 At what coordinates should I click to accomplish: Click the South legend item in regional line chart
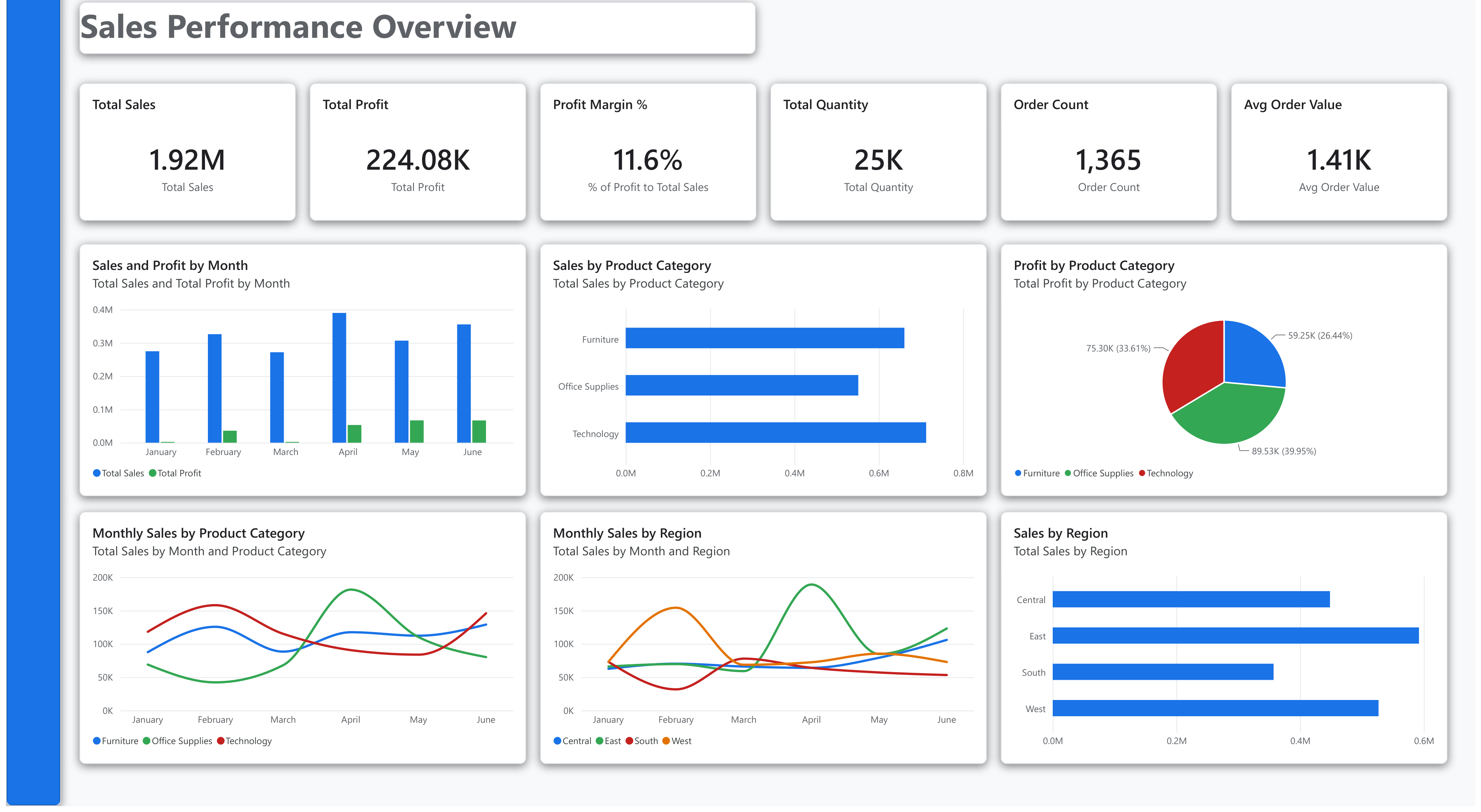[642, 741]
